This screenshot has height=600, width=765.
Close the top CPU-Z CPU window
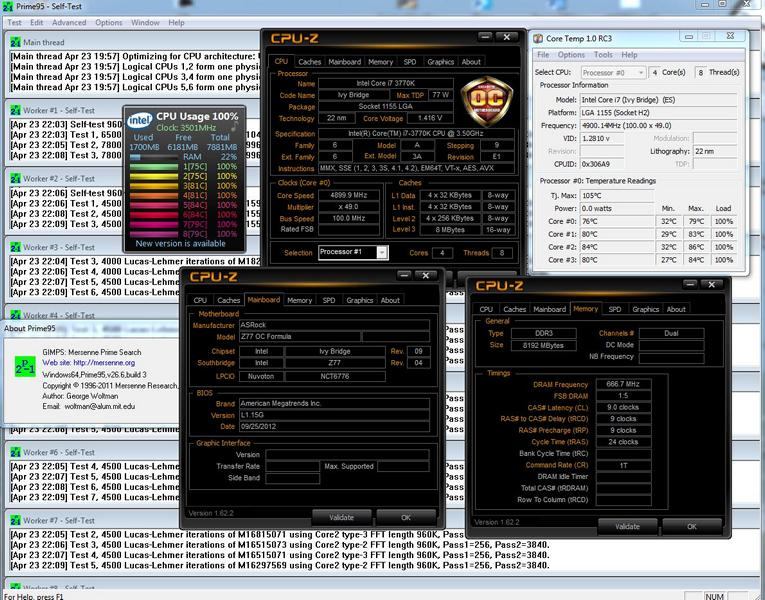[x=507, y=37]
